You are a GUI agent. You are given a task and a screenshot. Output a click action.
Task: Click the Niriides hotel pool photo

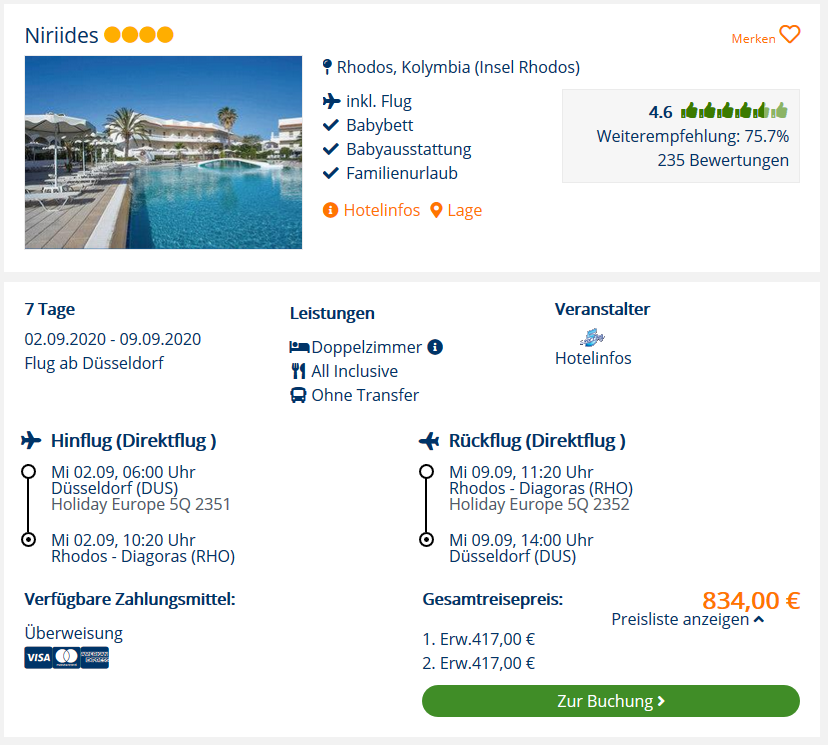pyautogui.click(x=163, y=152)
